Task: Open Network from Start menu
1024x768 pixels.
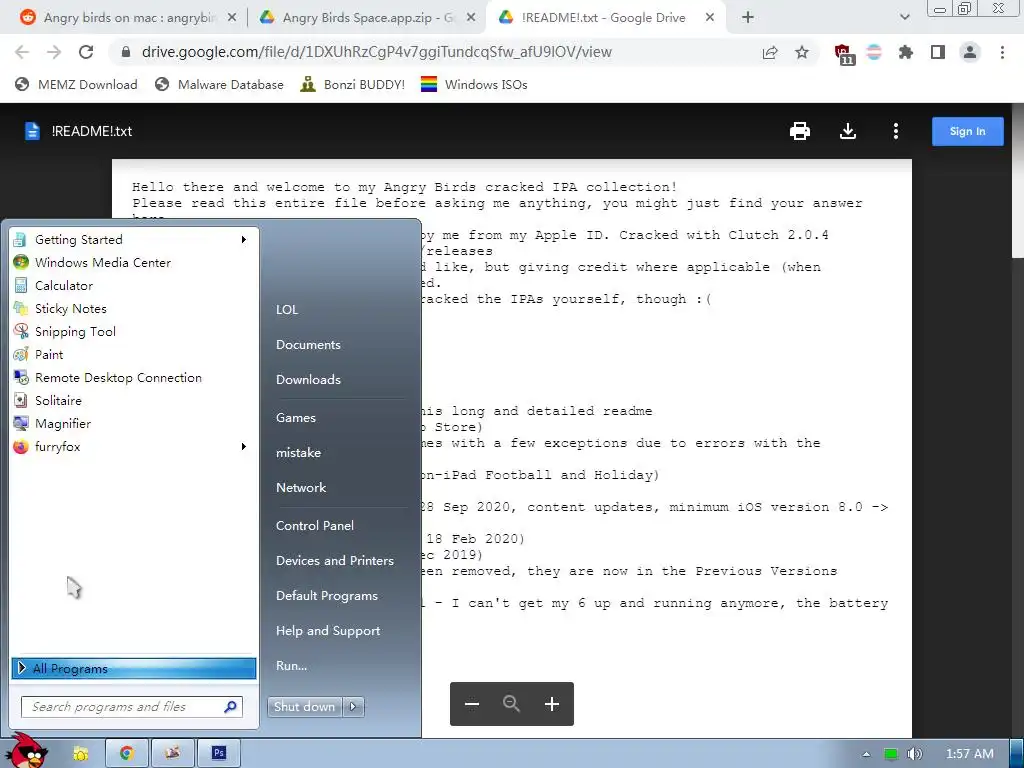Action: tap(301, 488)
